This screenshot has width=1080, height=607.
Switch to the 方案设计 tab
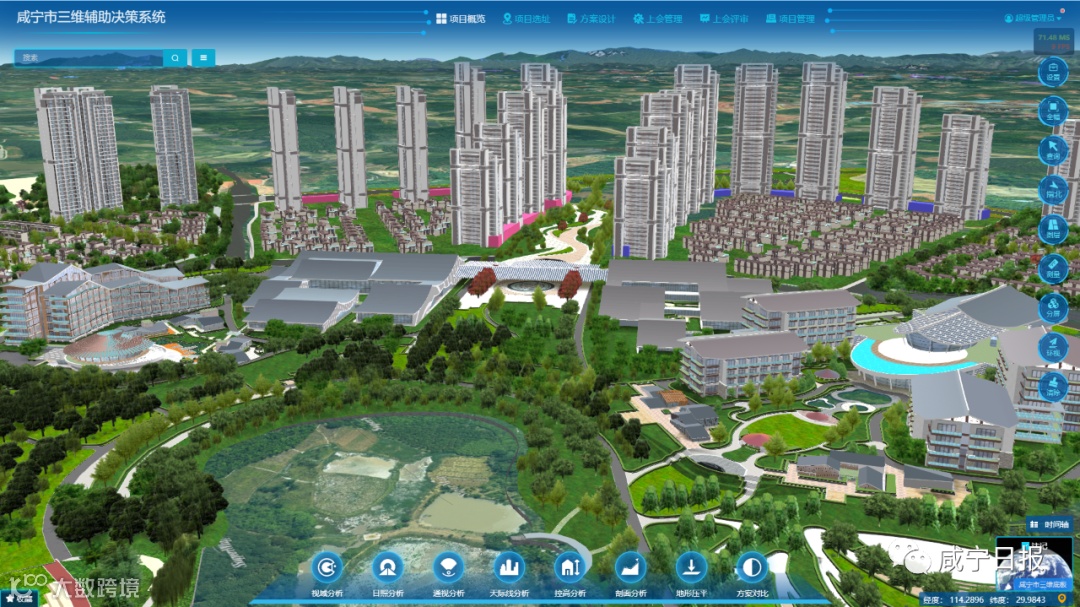pos(591,19)
